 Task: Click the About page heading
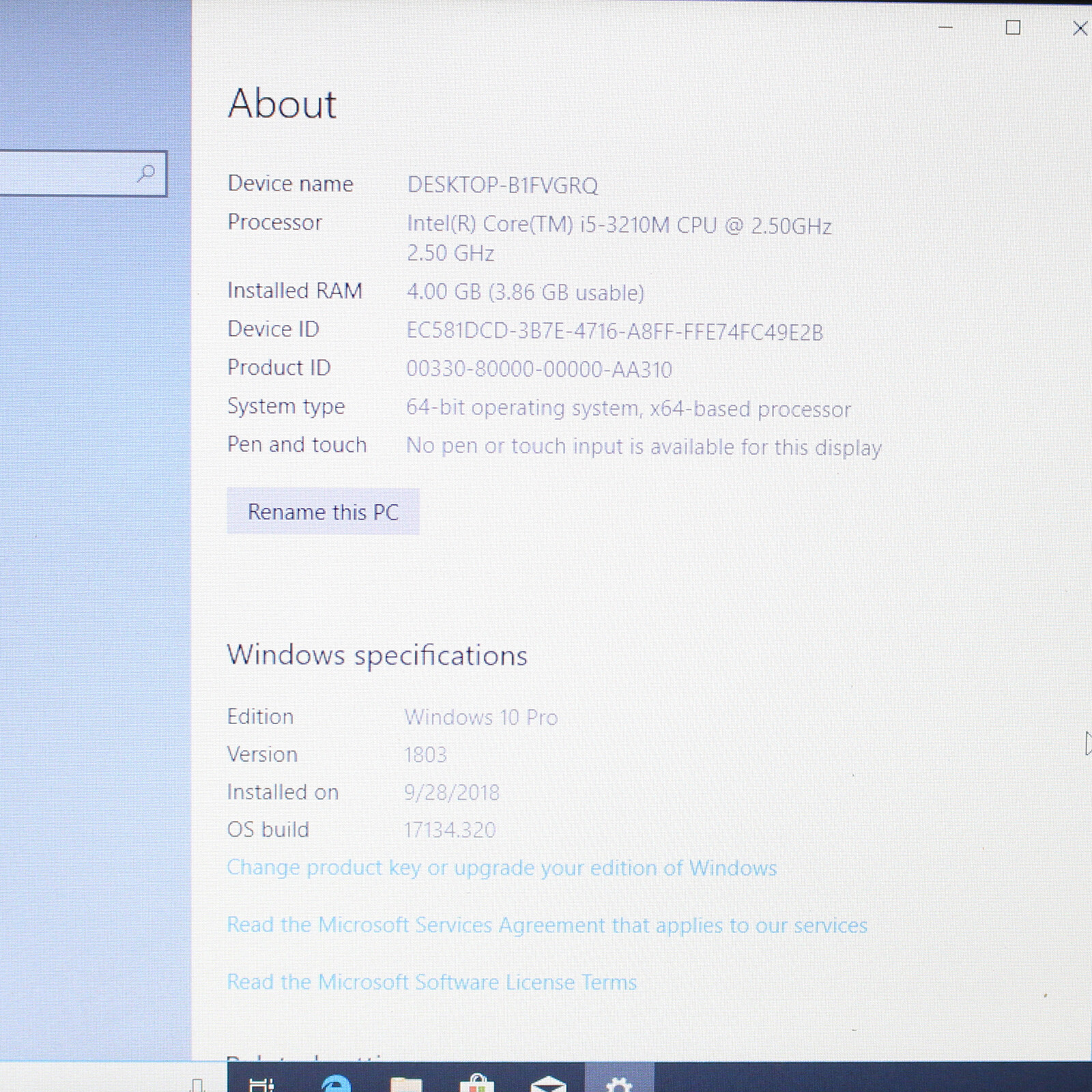[282, 104]
